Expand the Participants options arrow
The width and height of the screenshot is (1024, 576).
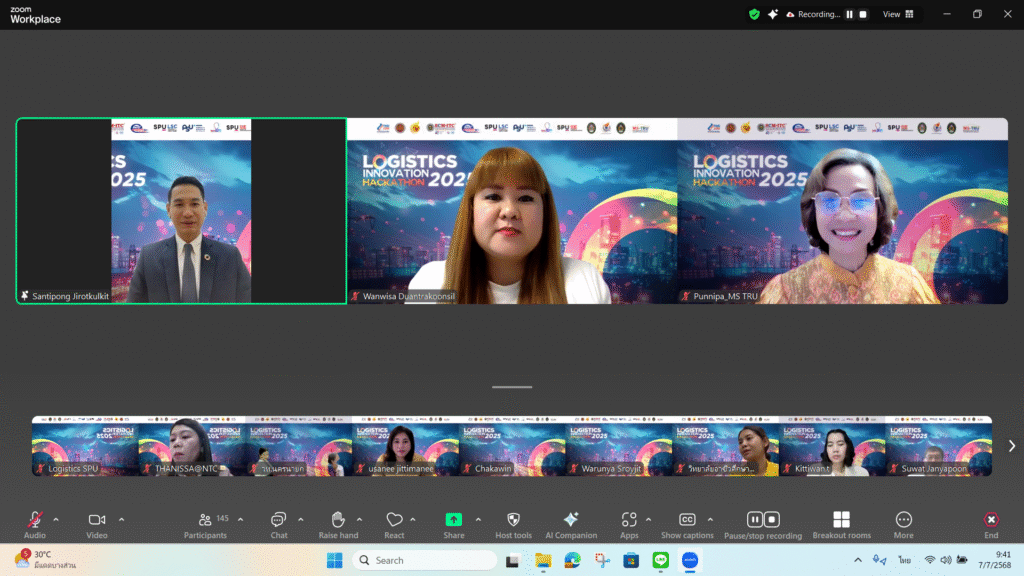pyautogui.click(x=240, y=520)
